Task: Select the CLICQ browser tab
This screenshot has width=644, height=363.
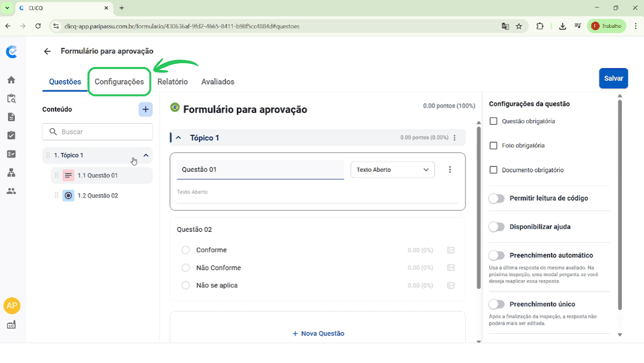Action: pos(64,8)
